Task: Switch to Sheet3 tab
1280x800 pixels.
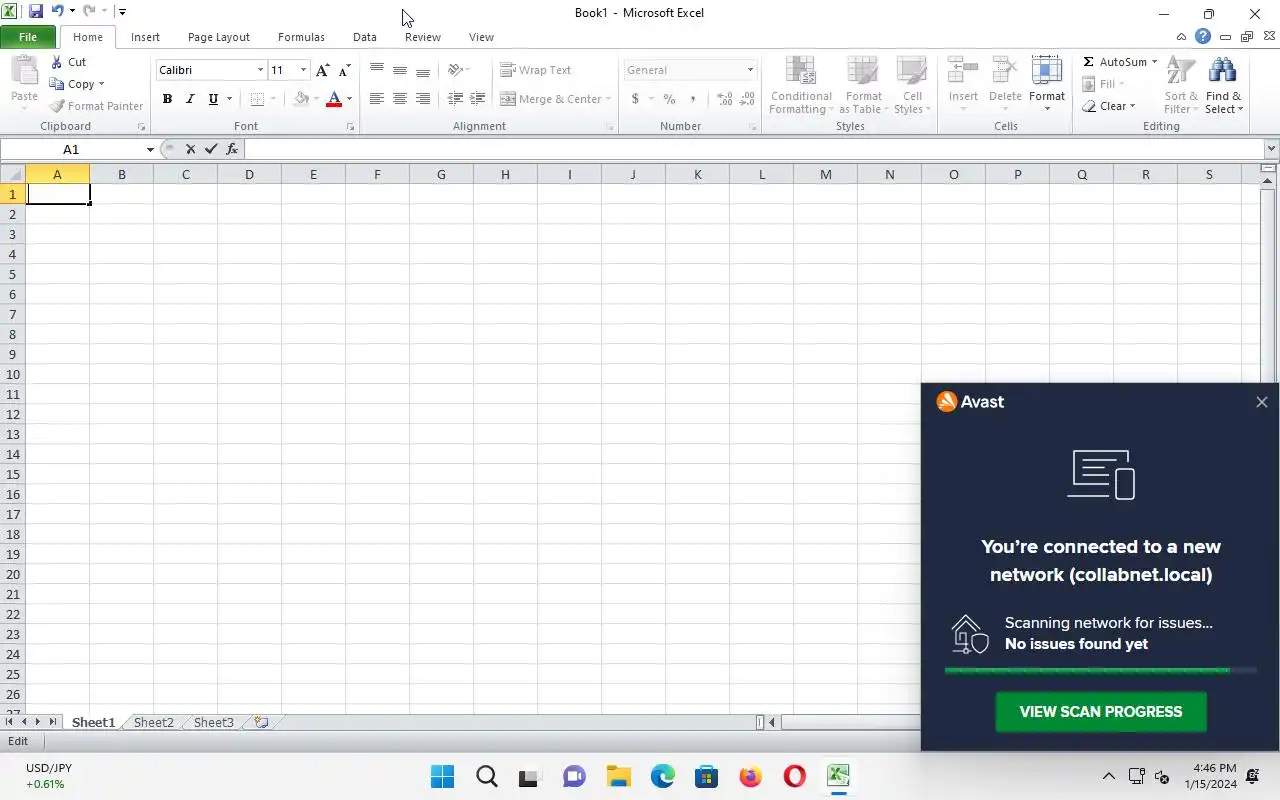Action: click(x=213, y=722)
